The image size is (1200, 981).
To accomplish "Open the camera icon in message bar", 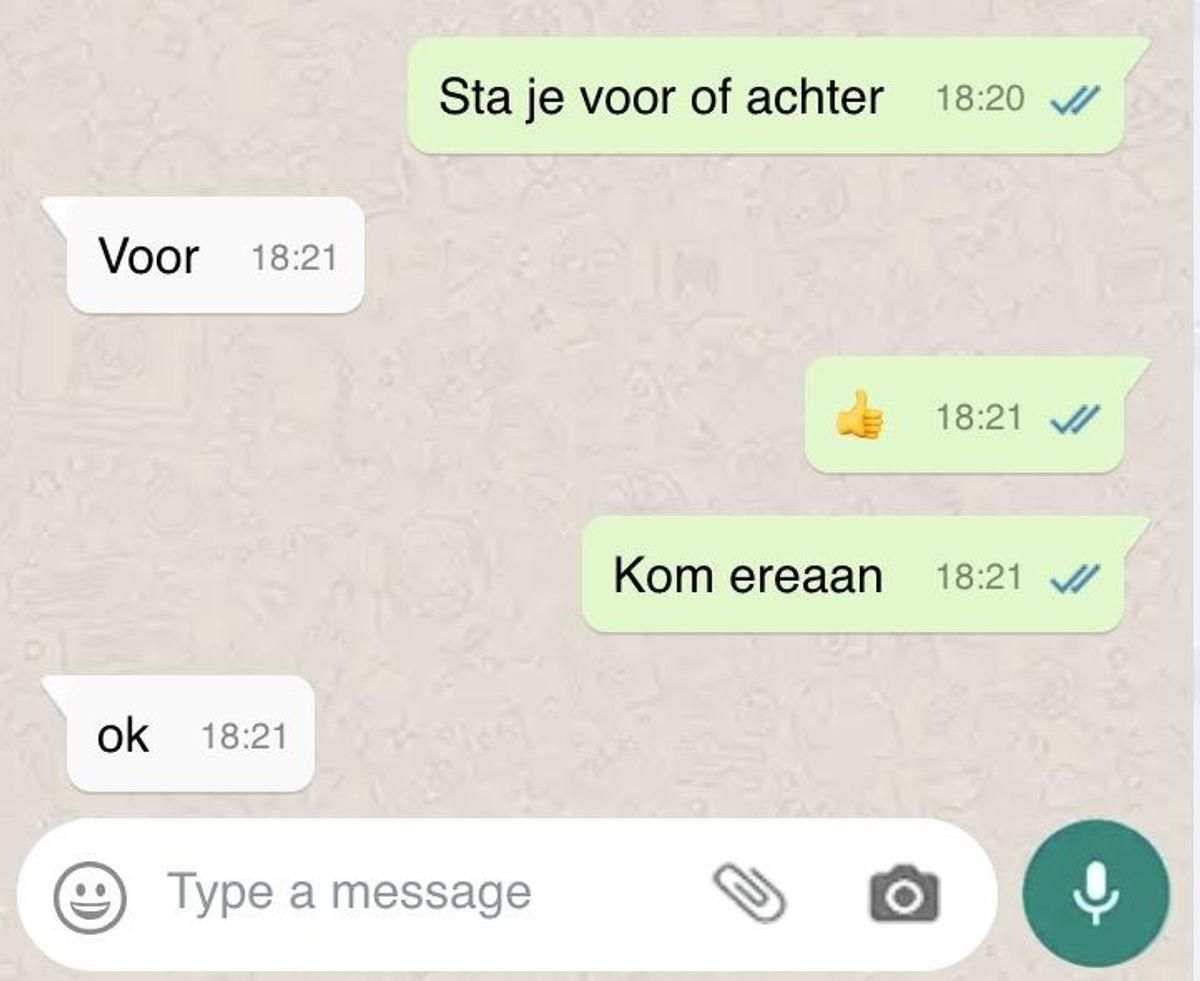I will pyautogui.click(x=905, y=894).
